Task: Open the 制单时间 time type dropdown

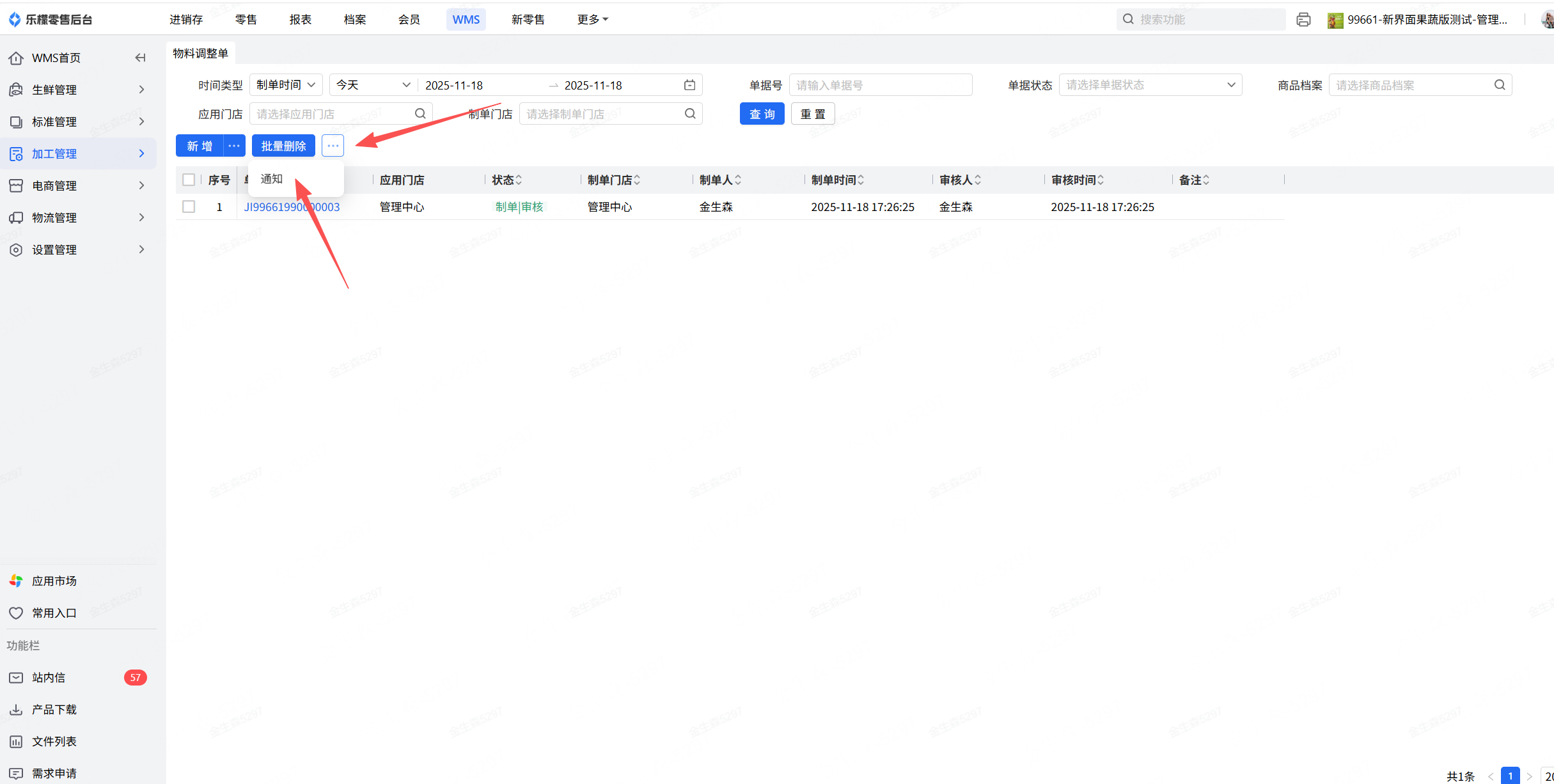Action: coord(286,85)
